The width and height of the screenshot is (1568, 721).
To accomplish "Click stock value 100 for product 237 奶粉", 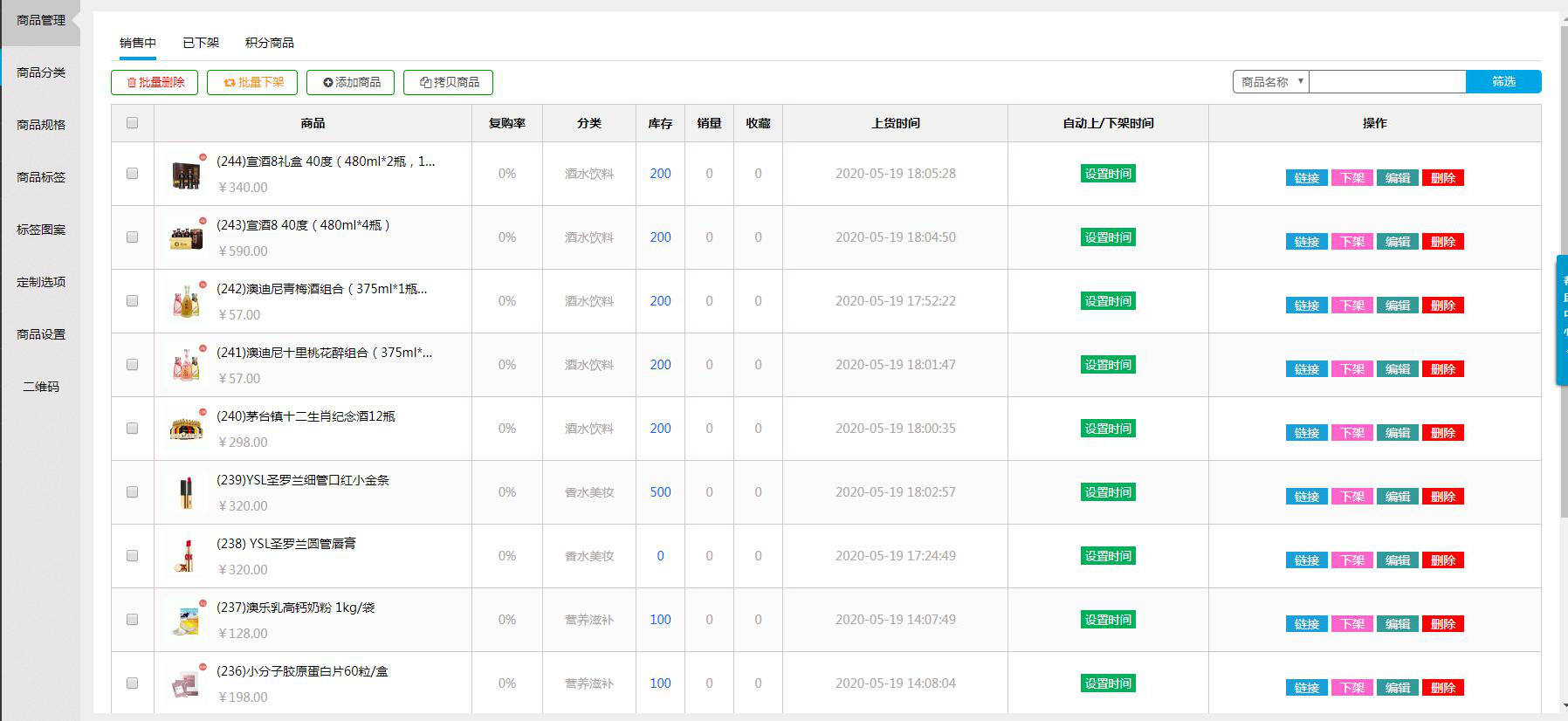I will [660, 620].
